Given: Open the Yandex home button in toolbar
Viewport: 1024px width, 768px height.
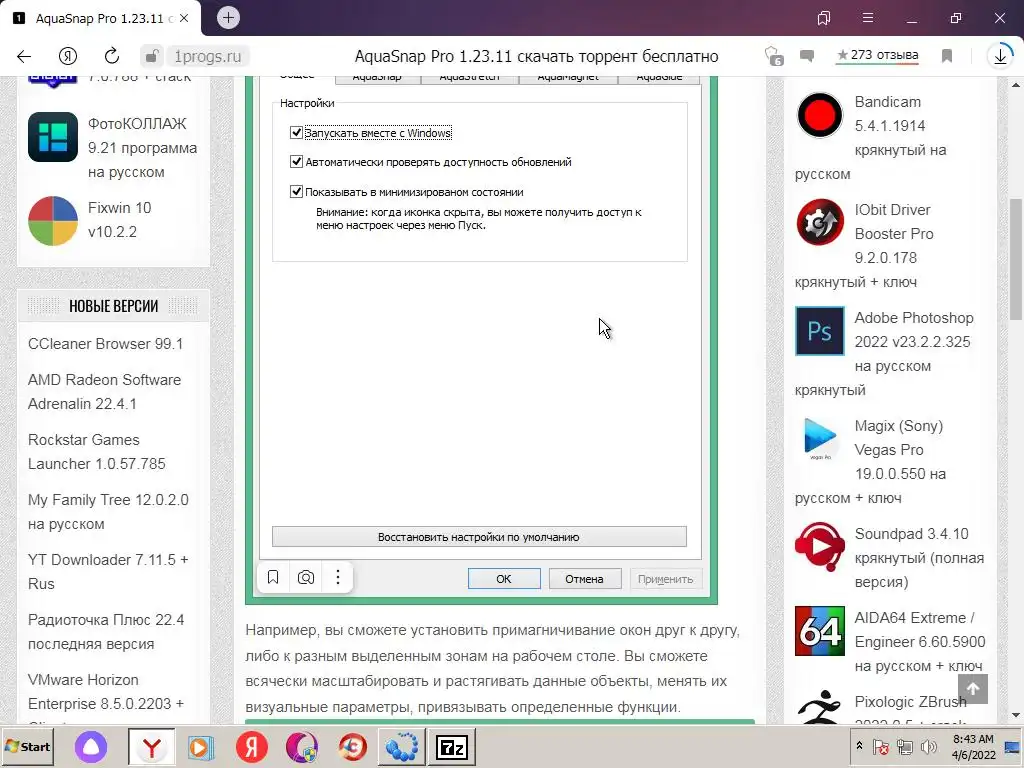Looking at the screenshot, I should pyautogui.click(x=68, y=56).
